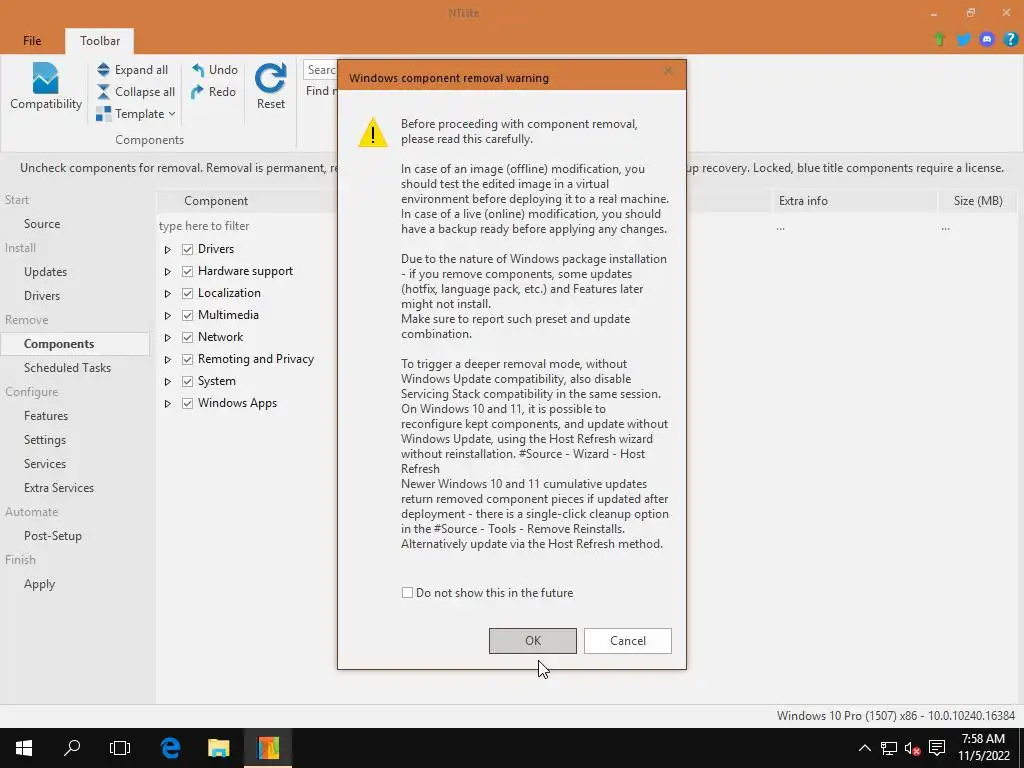This screenshot has height=768, width=1024.
Task: Open the blue Help question icon
Action: coord(1010,39)
